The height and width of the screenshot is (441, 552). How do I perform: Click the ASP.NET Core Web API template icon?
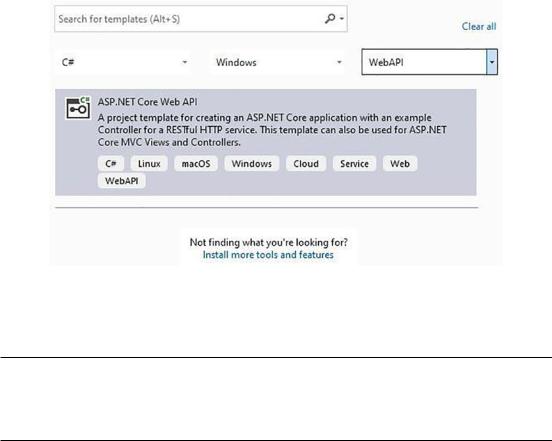(x=78, y=108)
